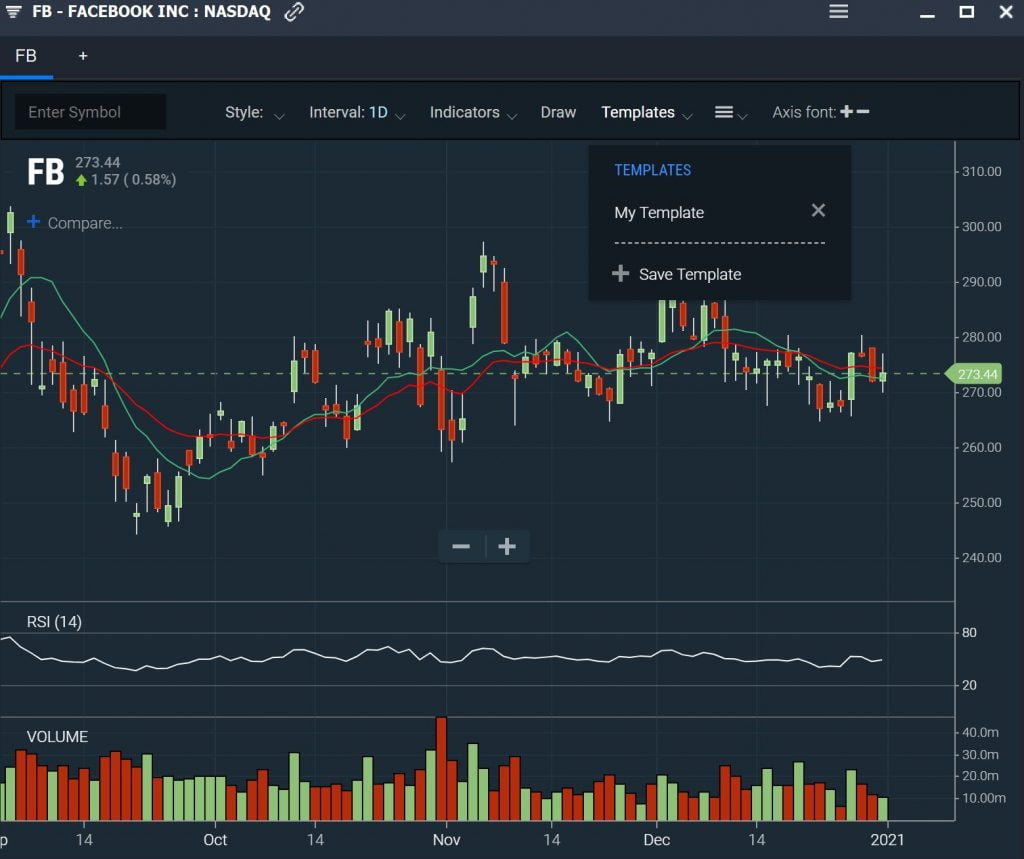Decrease axis font with the minus icon

pos(864,111)
